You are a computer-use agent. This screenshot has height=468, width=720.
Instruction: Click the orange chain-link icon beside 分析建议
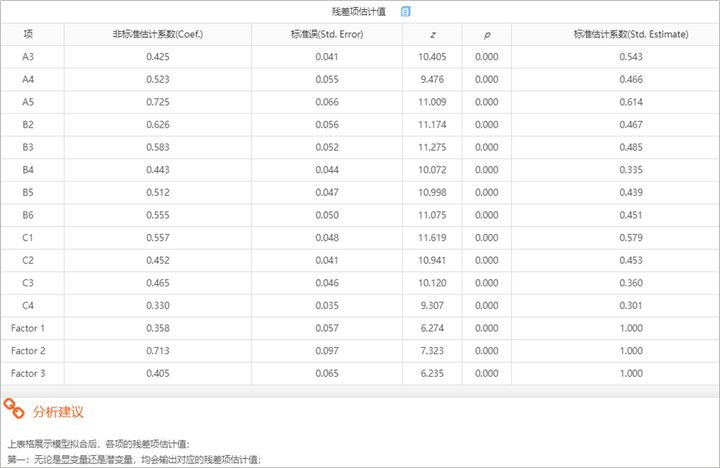coord(14,408)
